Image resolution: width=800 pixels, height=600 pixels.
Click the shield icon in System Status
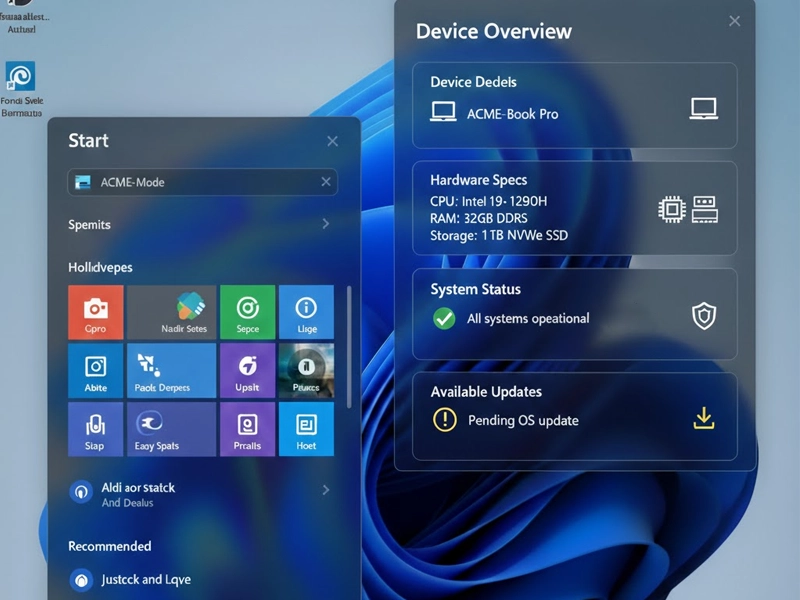coord(704,317)
